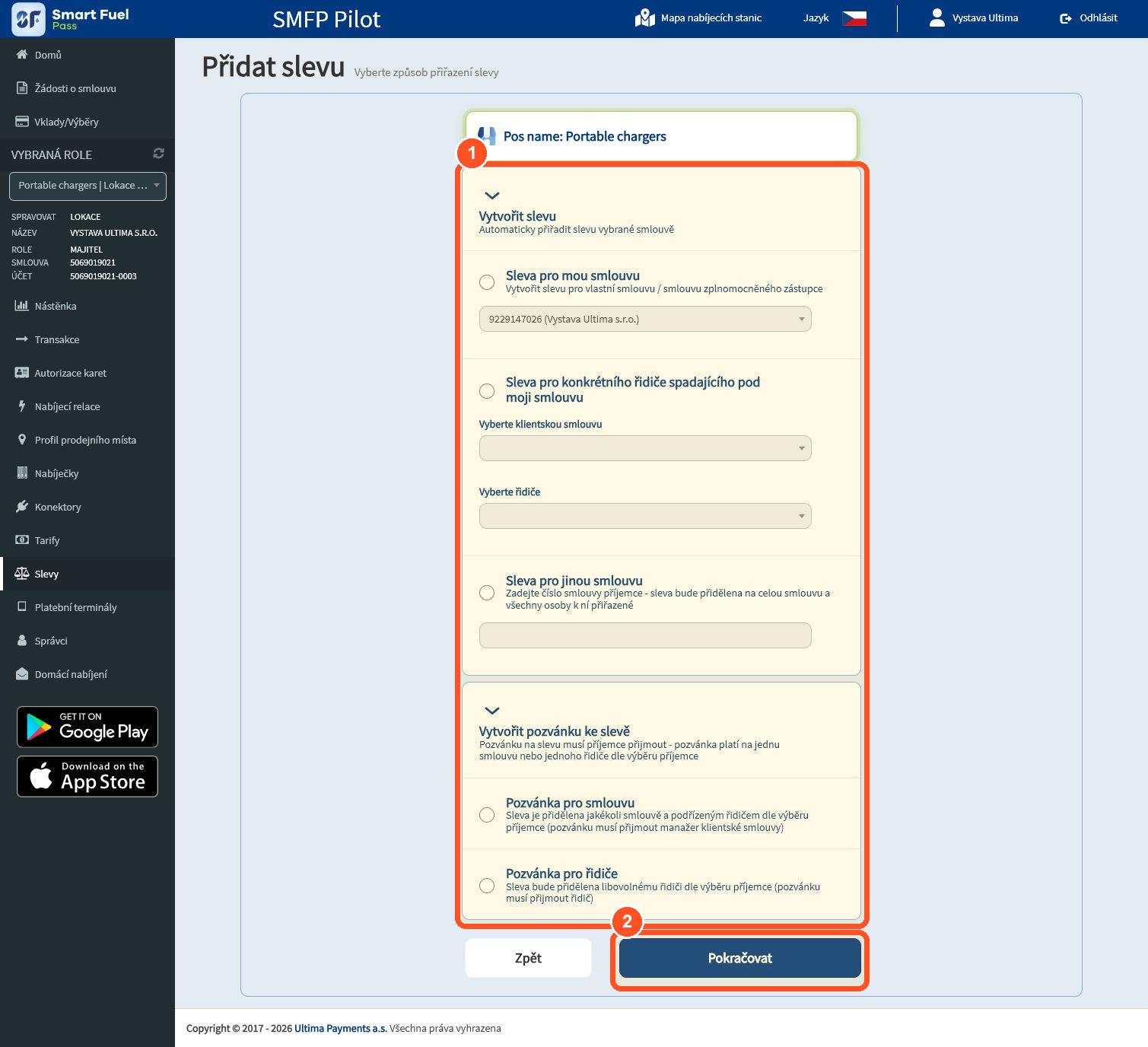Open the charging stations map icon
Viewport: 1148px width, 1047px height.
644,18
